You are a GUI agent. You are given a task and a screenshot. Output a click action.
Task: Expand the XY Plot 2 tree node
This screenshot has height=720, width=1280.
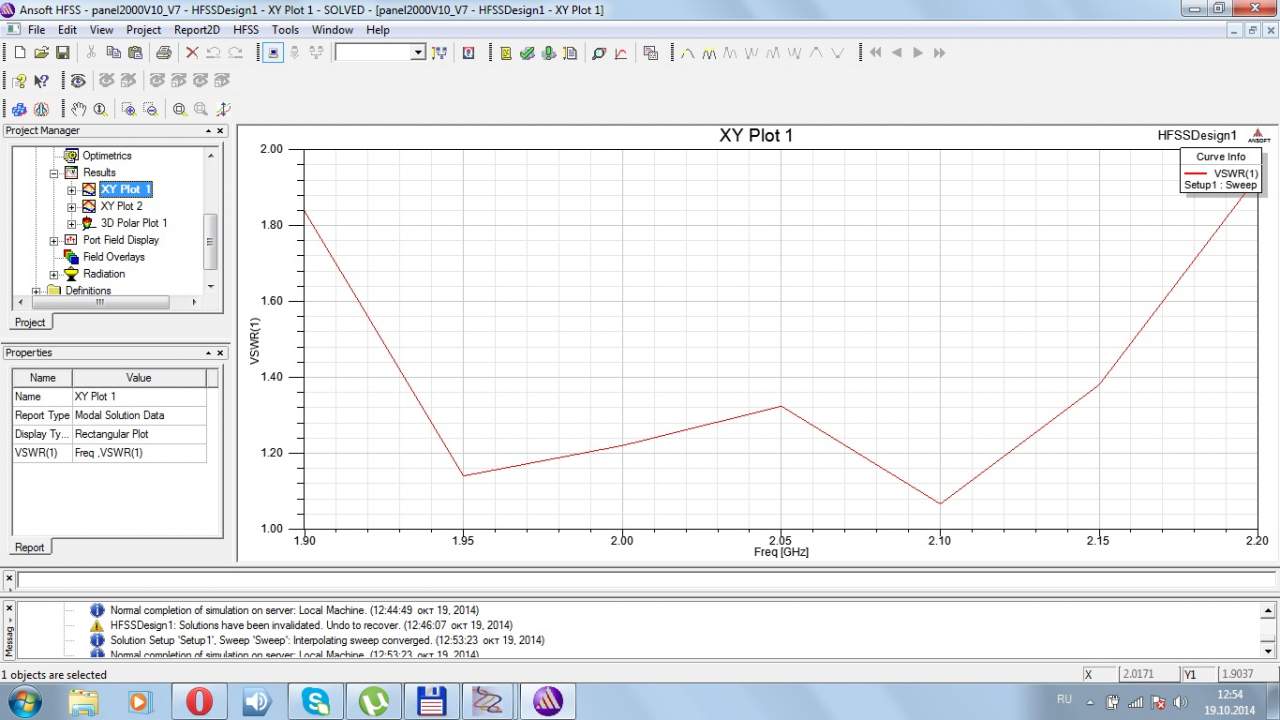point(72,207)
